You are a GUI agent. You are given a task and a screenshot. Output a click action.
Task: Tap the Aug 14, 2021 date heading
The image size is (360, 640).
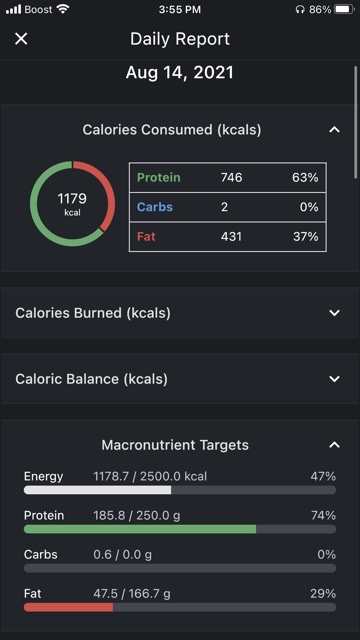(x=180, y=73)
